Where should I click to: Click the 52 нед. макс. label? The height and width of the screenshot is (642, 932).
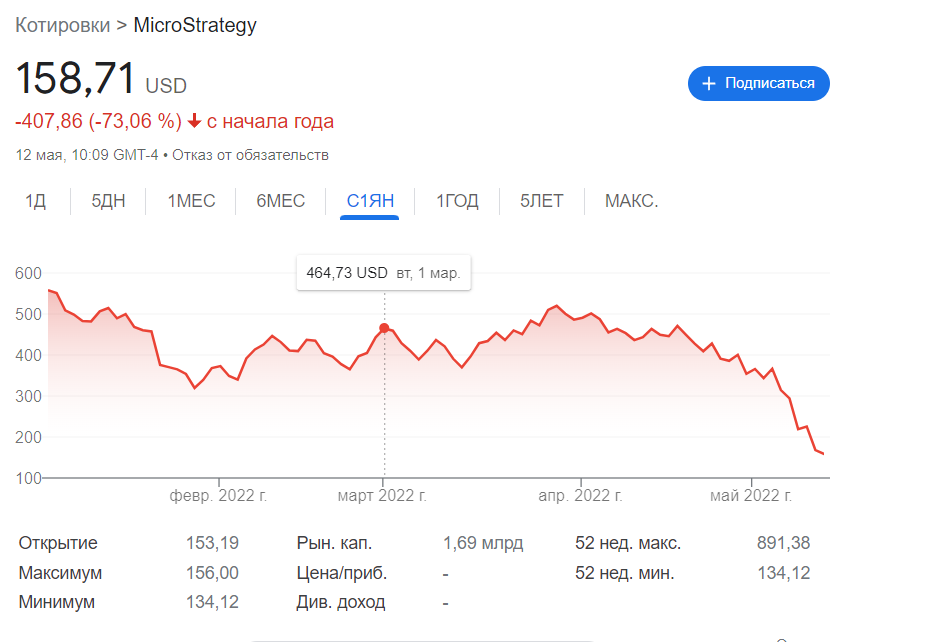click(628, 543)
